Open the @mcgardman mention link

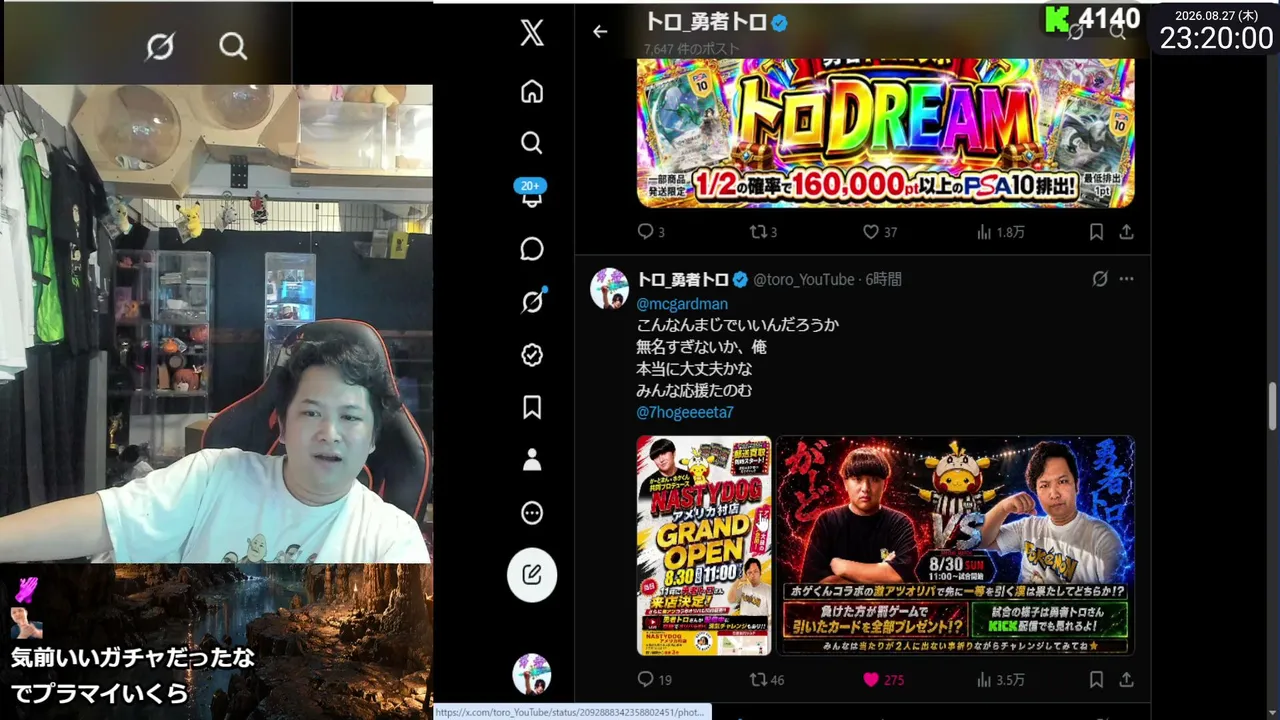coord(682,304)
